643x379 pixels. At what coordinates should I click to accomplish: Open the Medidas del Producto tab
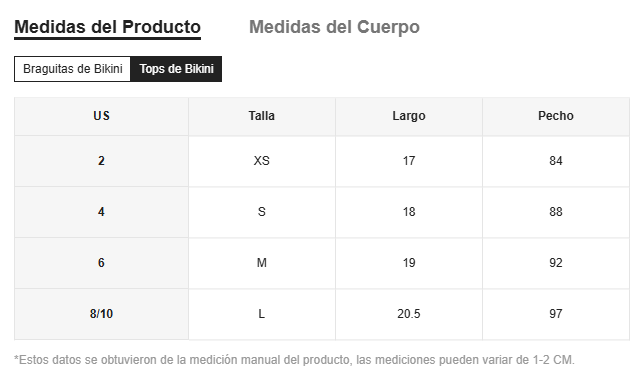(107, 27)
